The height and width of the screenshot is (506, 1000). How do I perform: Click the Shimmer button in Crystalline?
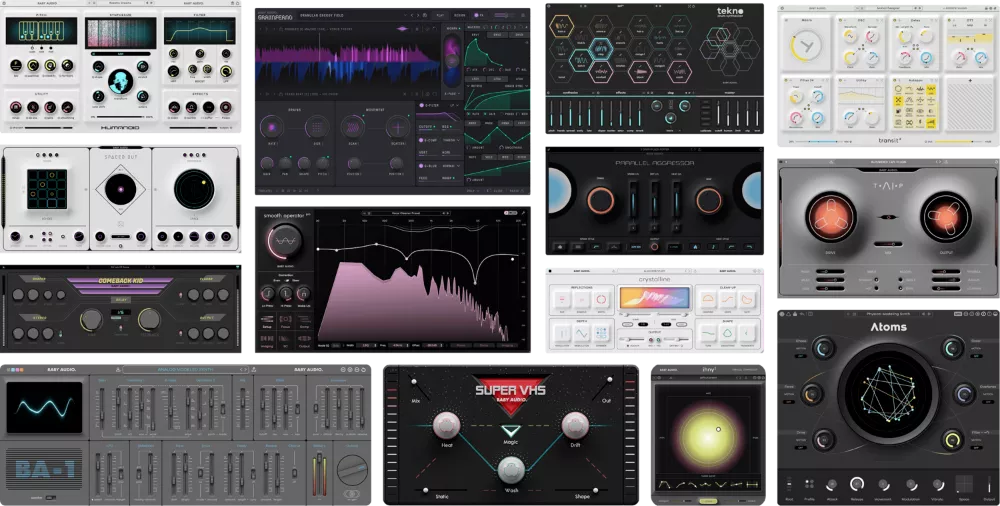(x=601, y=334)
